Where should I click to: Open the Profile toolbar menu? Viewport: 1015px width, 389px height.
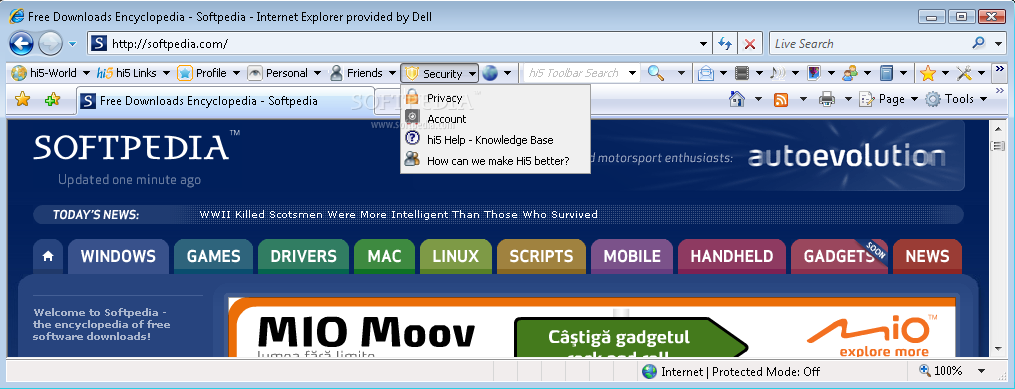tap(208, 73)
